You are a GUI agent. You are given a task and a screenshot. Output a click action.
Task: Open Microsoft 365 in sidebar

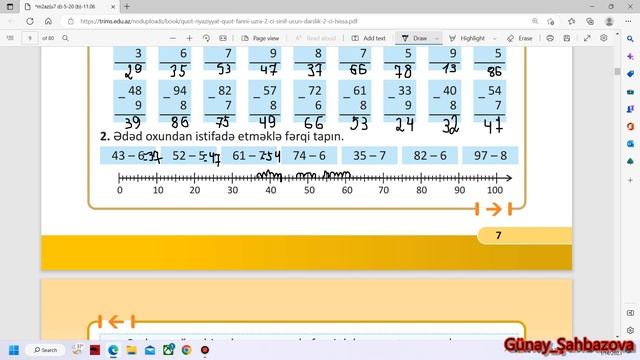point(630,127)
